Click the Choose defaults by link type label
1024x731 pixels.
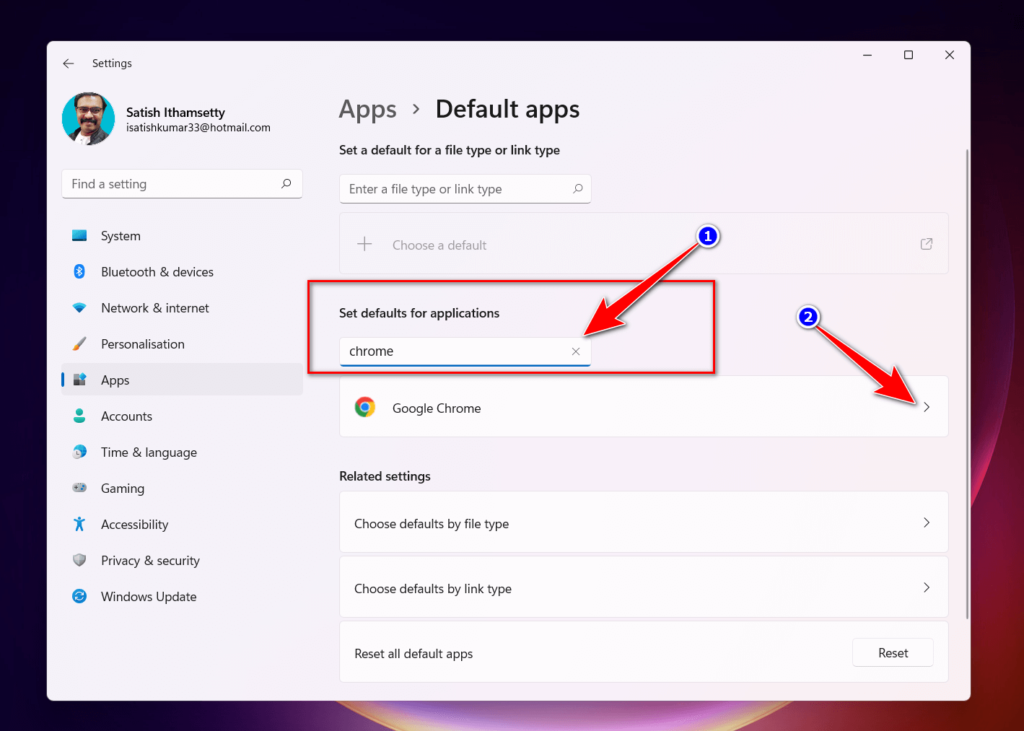432,589
